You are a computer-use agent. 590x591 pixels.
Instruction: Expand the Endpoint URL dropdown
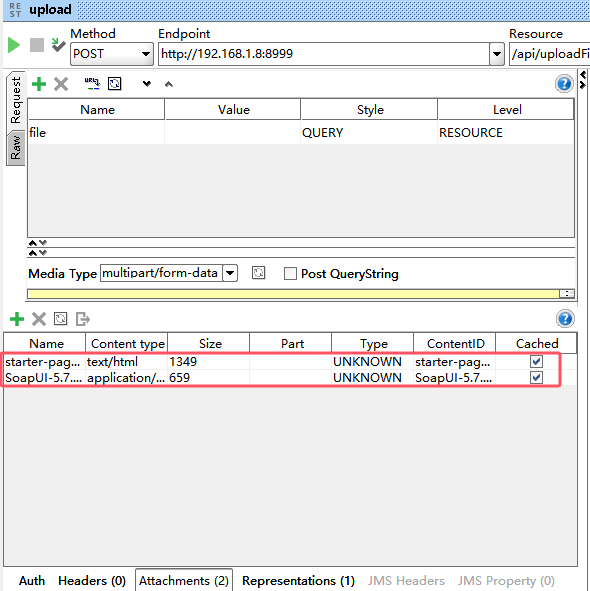click(x=497, y=54)
